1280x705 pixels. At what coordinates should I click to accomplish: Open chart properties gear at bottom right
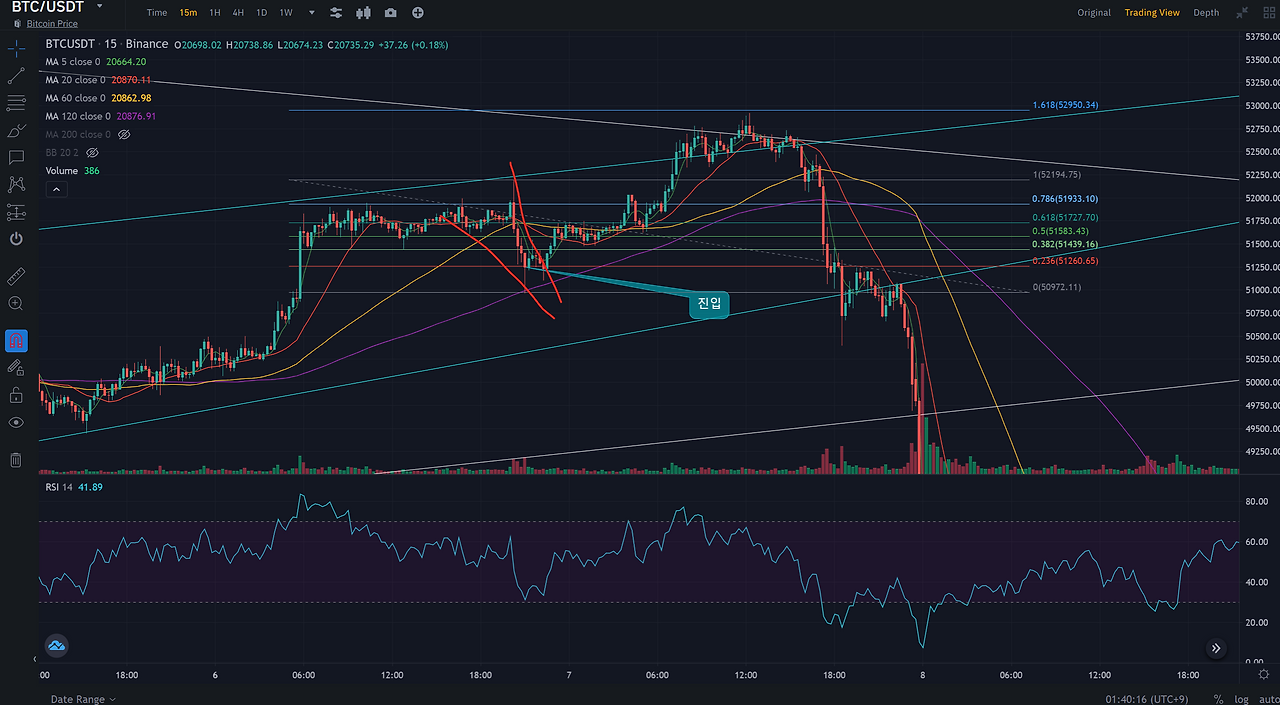(1263, 675)
